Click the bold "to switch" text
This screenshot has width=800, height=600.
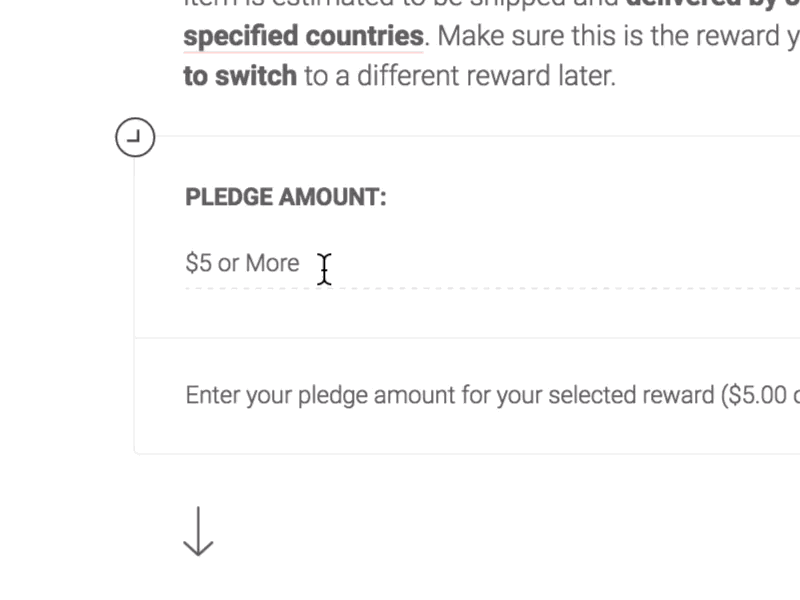coord(240,76)
